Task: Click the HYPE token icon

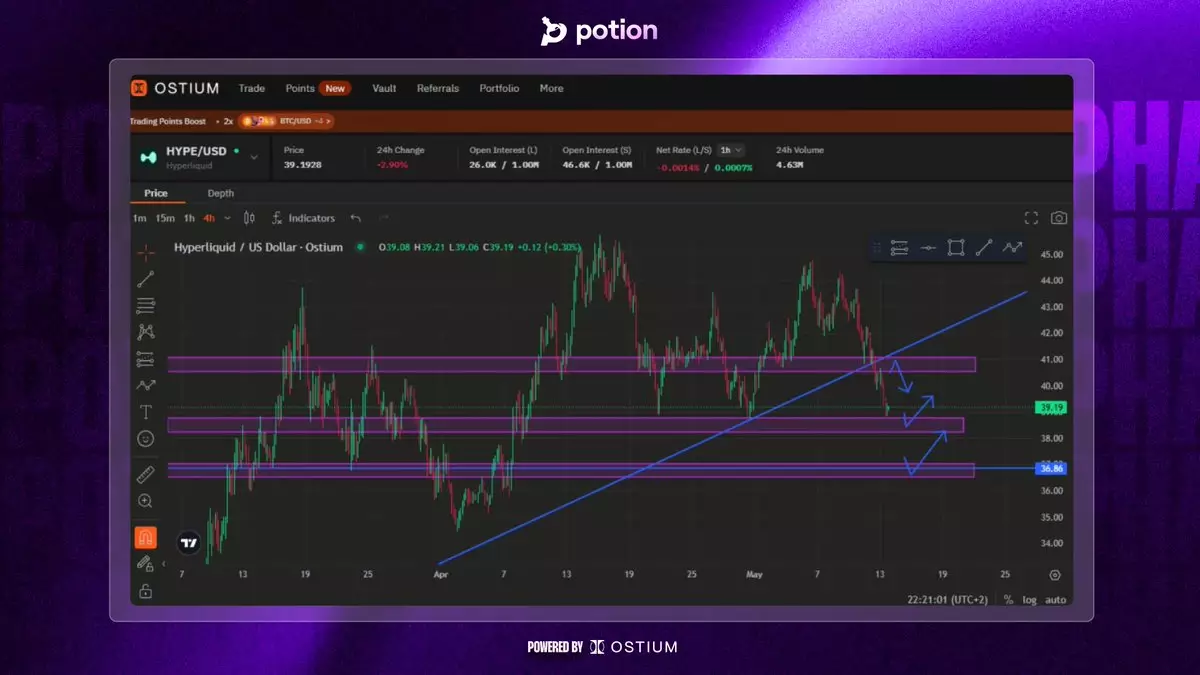Action: click(148, 156)
